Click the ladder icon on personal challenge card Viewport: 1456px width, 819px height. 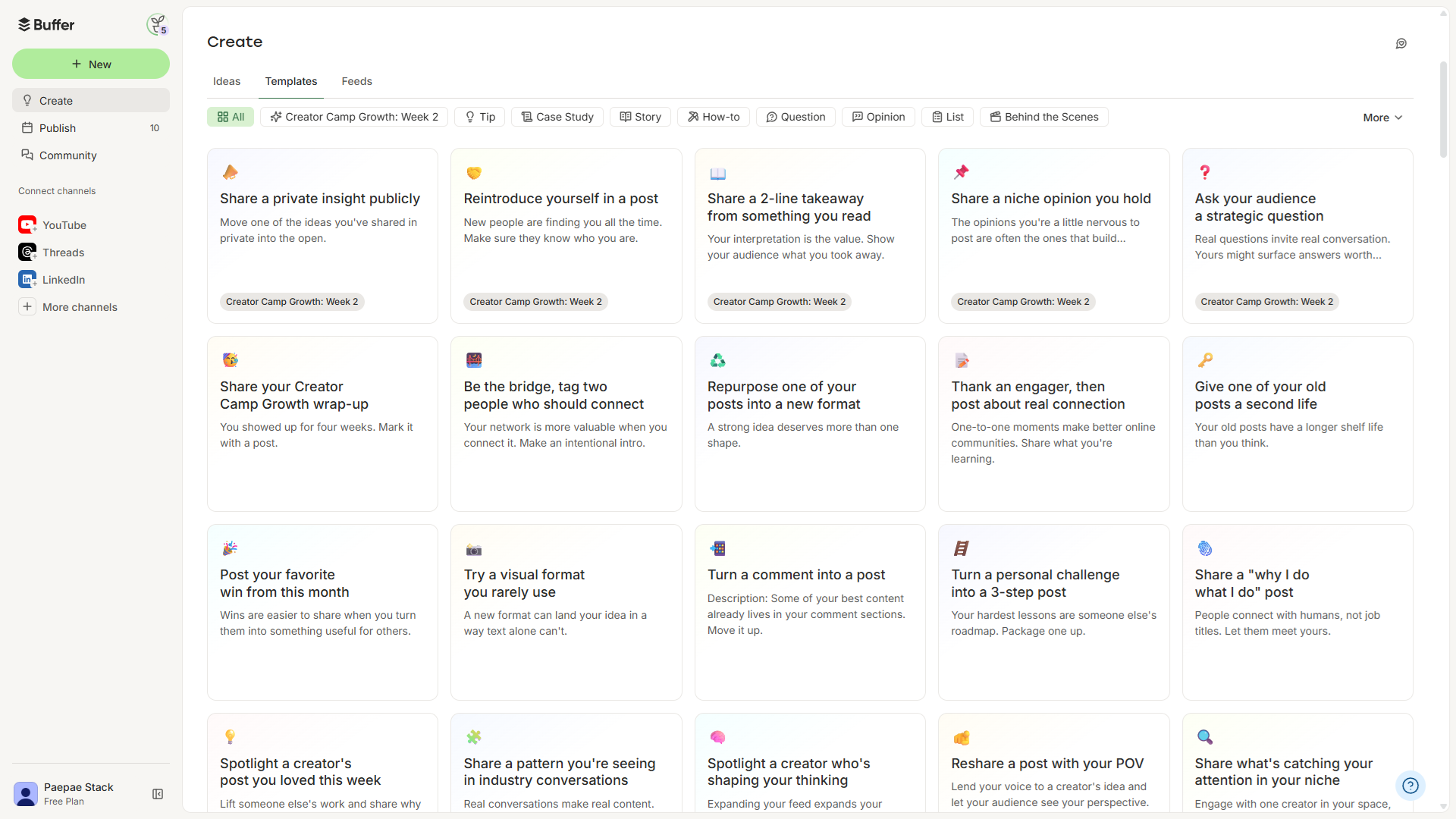pos(961,548)
